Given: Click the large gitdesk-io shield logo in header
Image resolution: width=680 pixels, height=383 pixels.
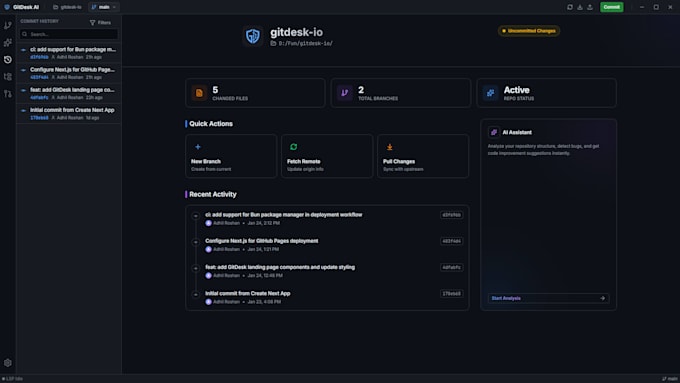Looking at the screenshot, I should point(253,36).
